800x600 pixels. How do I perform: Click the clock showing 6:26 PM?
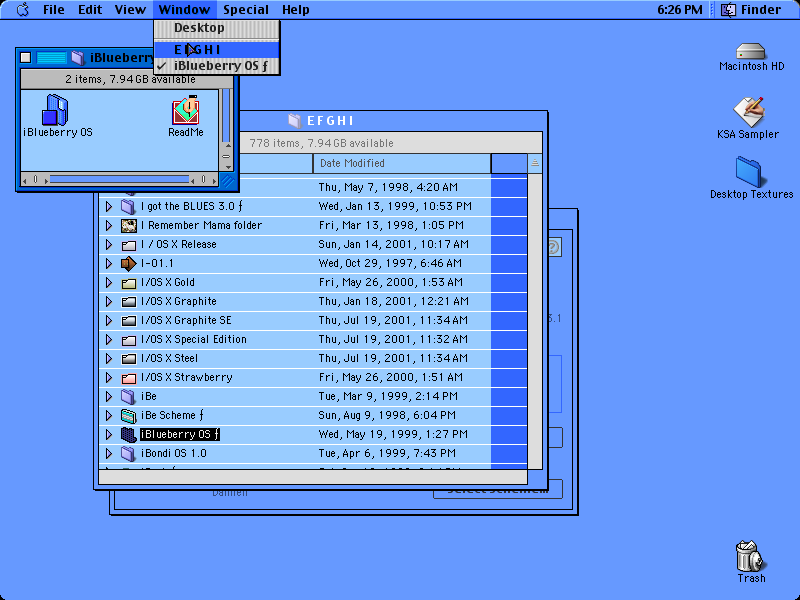[680, 10]
